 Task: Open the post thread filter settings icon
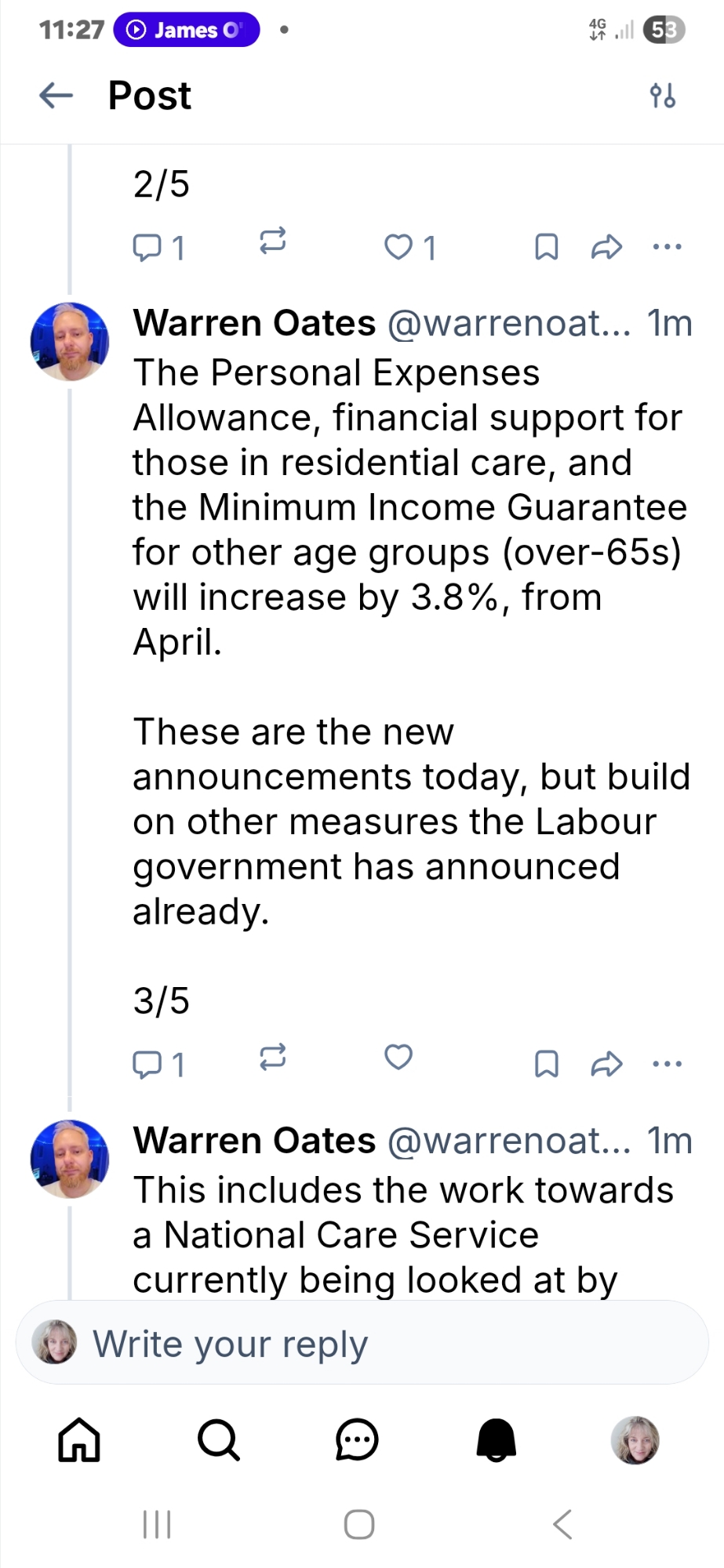tap(662, 96)
